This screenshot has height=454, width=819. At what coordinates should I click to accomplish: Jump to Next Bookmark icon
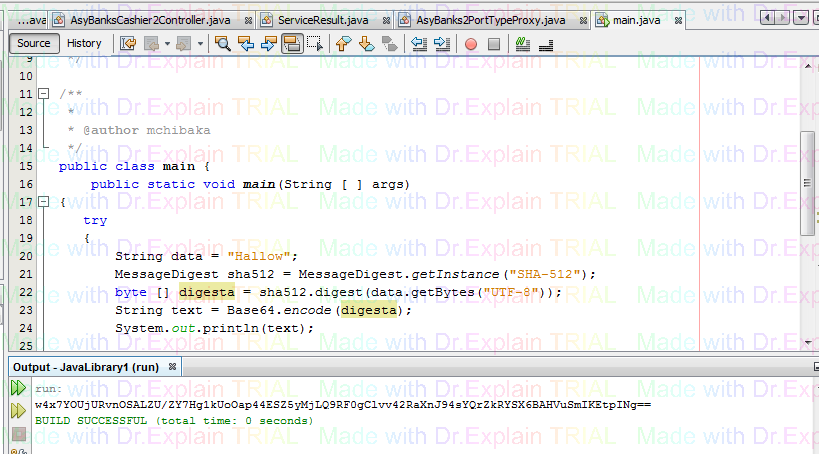tap(367, 44)
